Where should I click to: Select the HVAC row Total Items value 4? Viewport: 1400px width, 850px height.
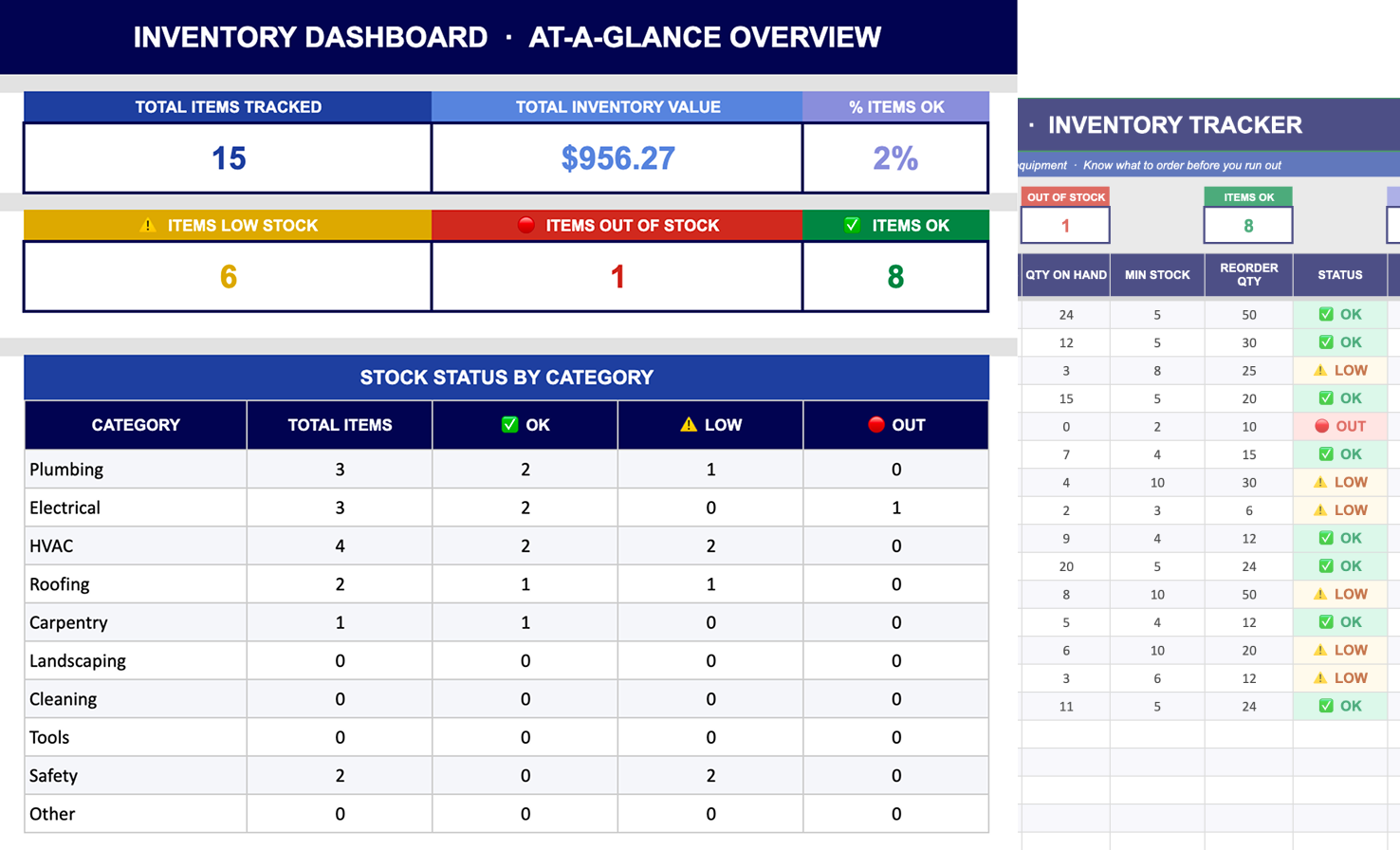[x=340, y=545]
